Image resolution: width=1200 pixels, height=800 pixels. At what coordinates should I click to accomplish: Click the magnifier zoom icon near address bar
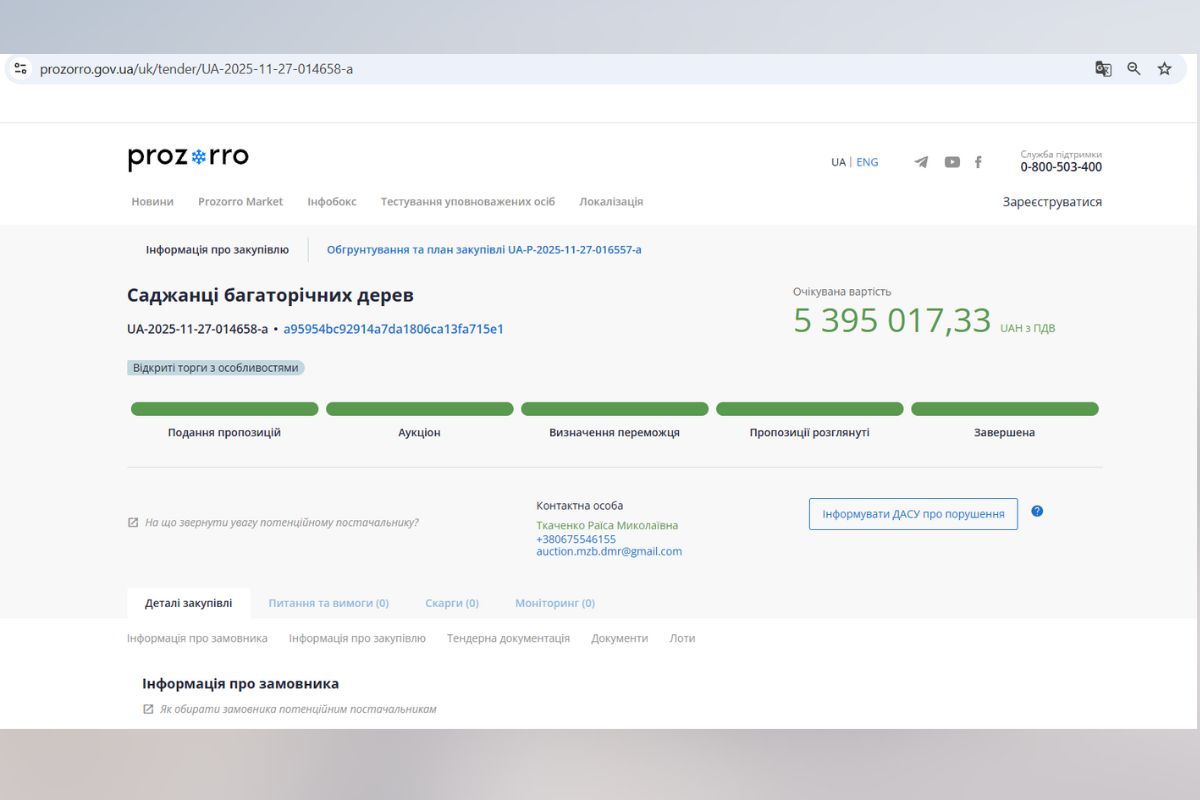1133,69
